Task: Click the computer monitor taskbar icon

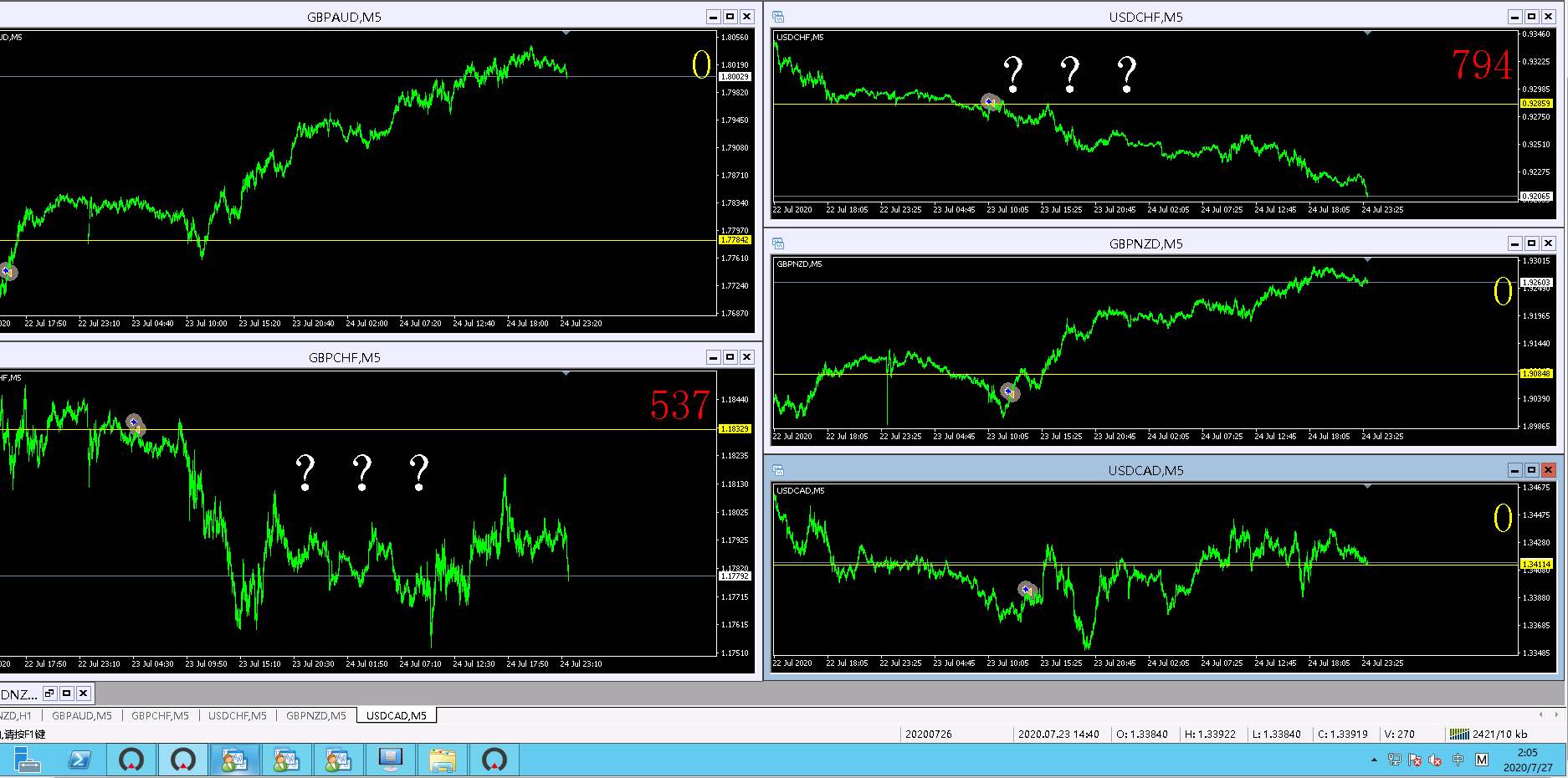Action: (390, 760)
